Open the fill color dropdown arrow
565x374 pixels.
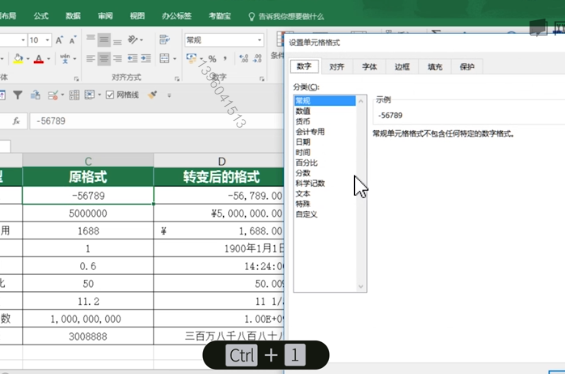[x=28, y=59]
